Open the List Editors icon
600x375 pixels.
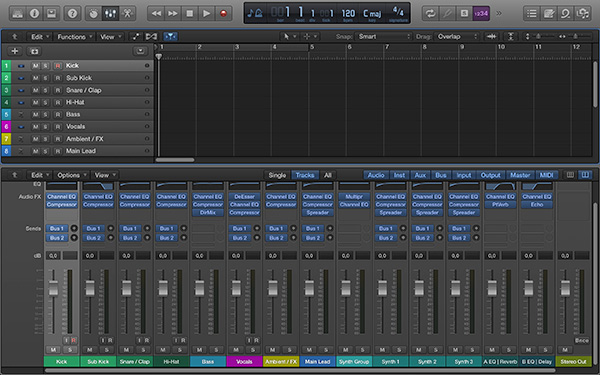(x=532, y=14)
